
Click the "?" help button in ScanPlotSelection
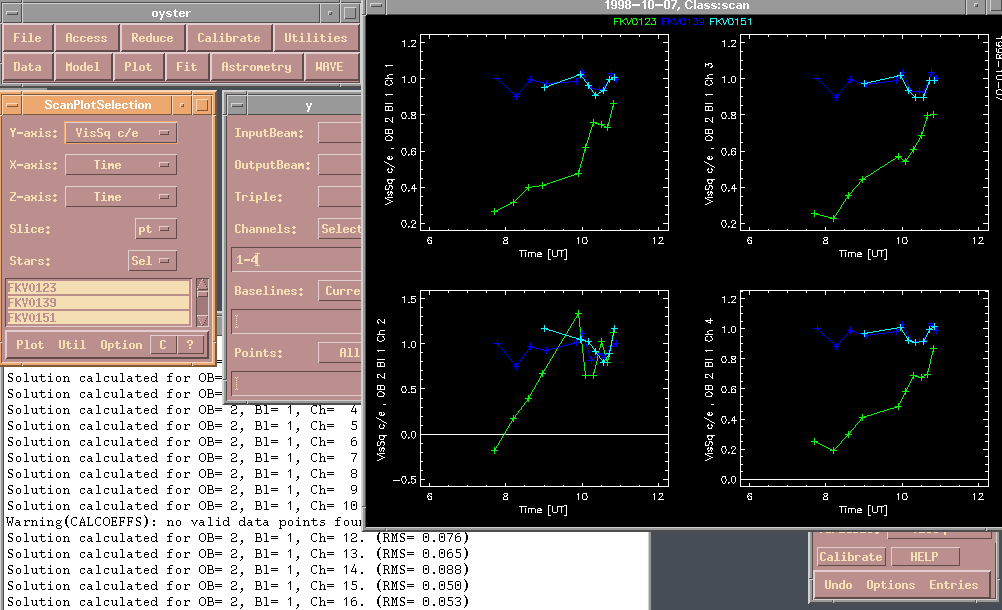tap(190, 344)
